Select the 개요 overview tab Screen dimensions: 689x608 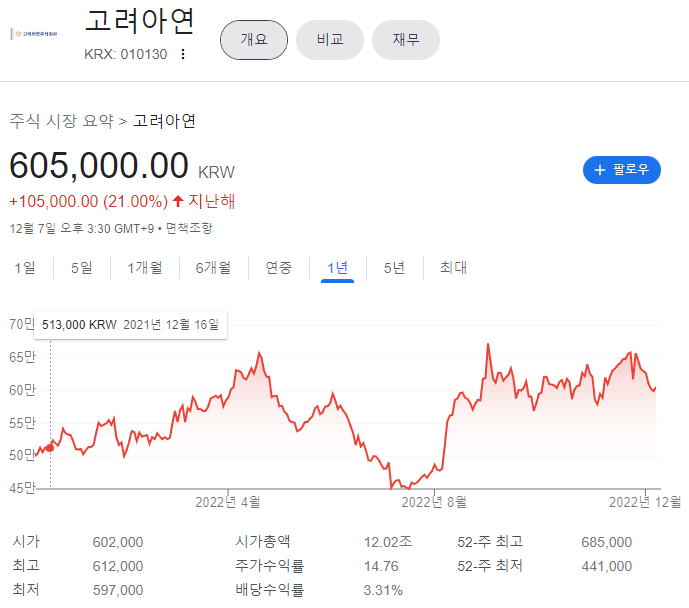point(254,40)
